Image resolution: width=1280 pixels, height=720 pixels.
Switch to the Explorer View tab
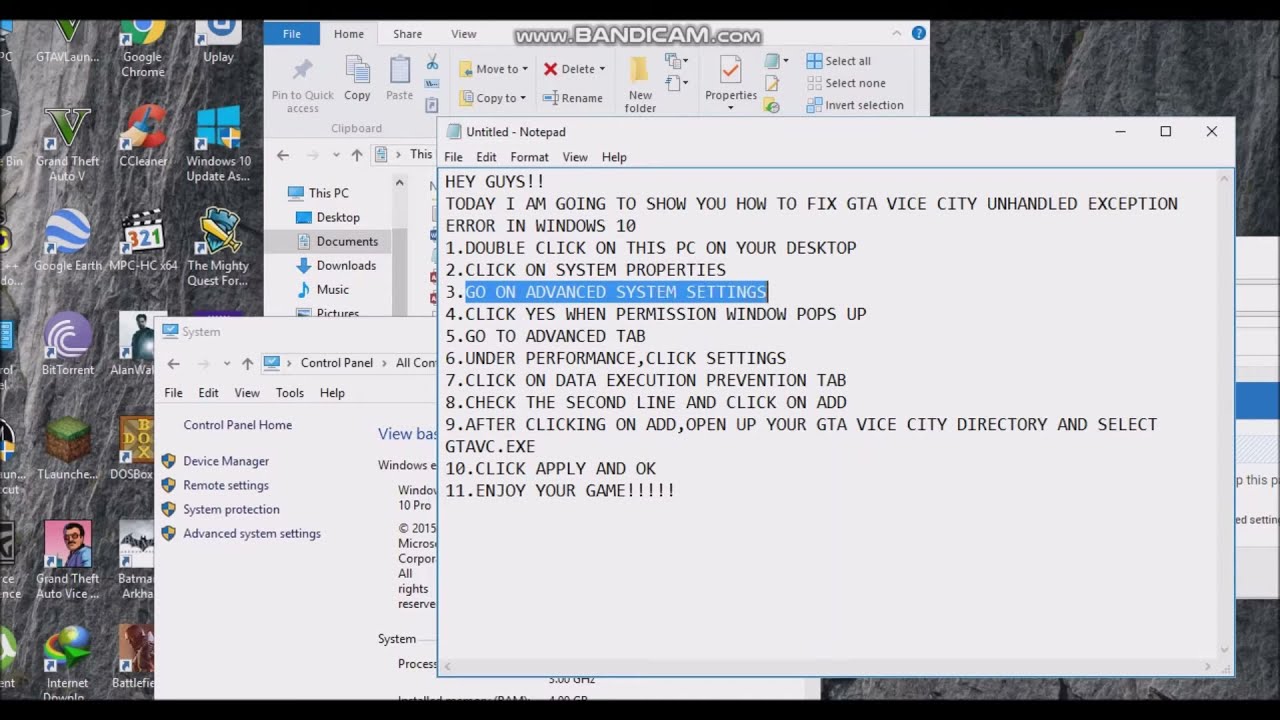click(x=464, y=34)
